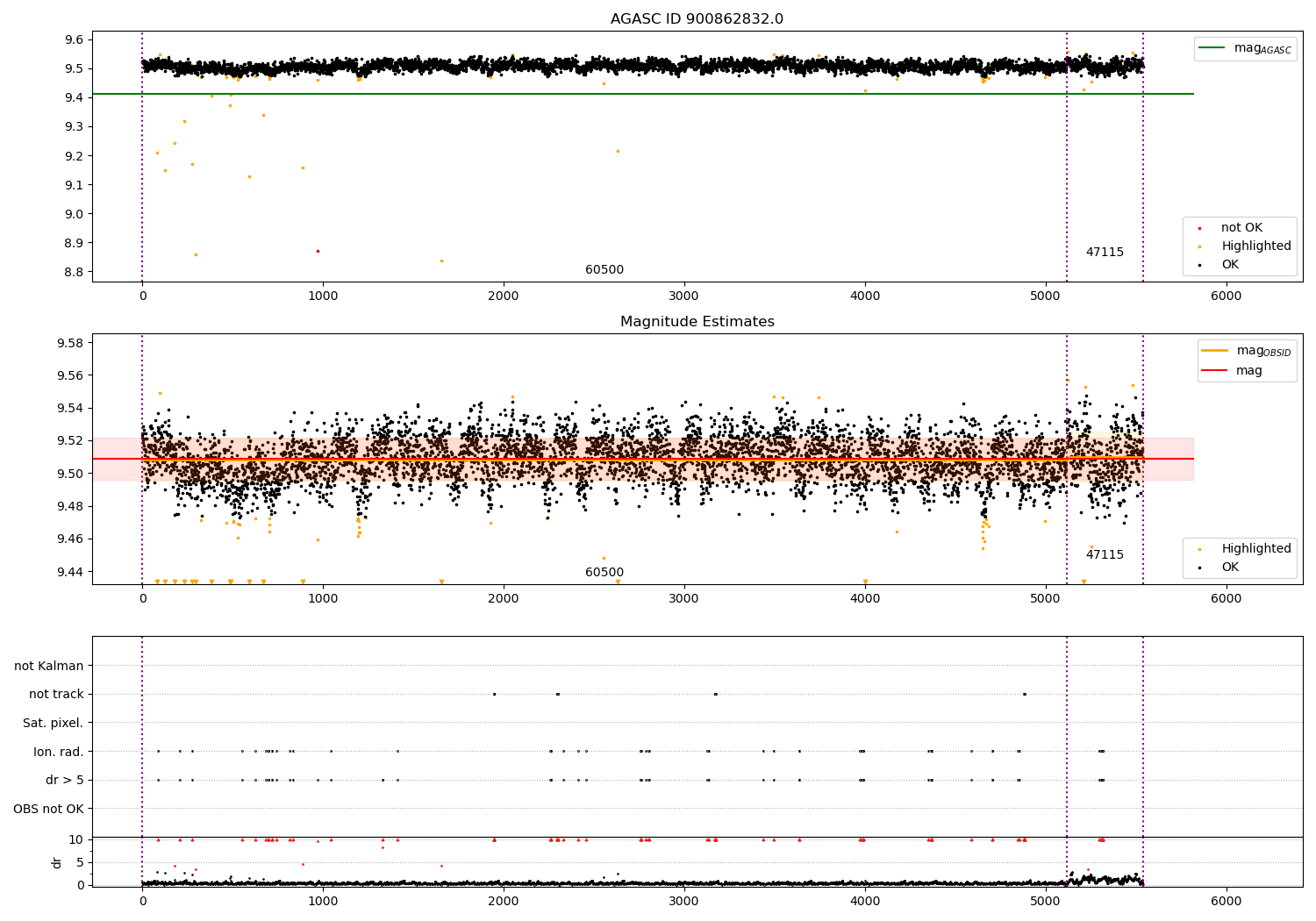The width and height of the screenshot is (1316, 921).
Task: Click the '47115' label in the AGASC plot
Action: click(1105, 252)
